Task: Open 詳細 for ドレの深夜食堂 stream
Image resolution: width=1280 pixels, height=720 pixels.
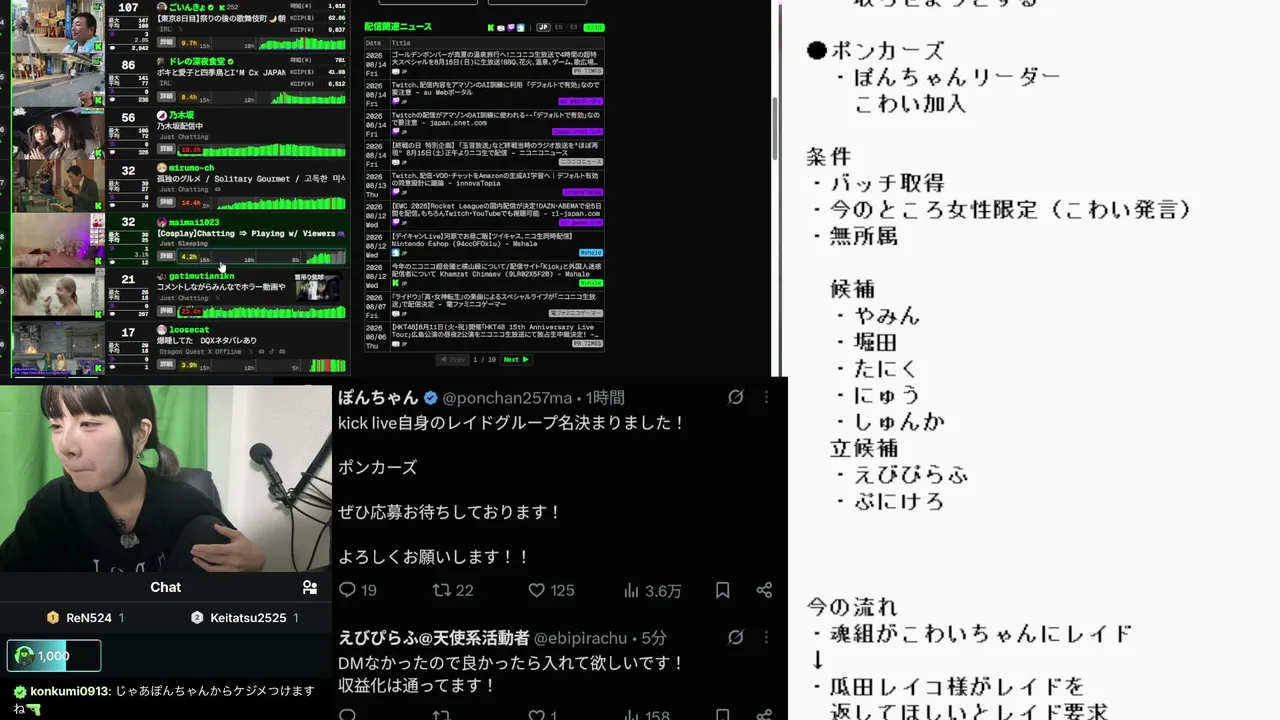Action: point(166,97)
